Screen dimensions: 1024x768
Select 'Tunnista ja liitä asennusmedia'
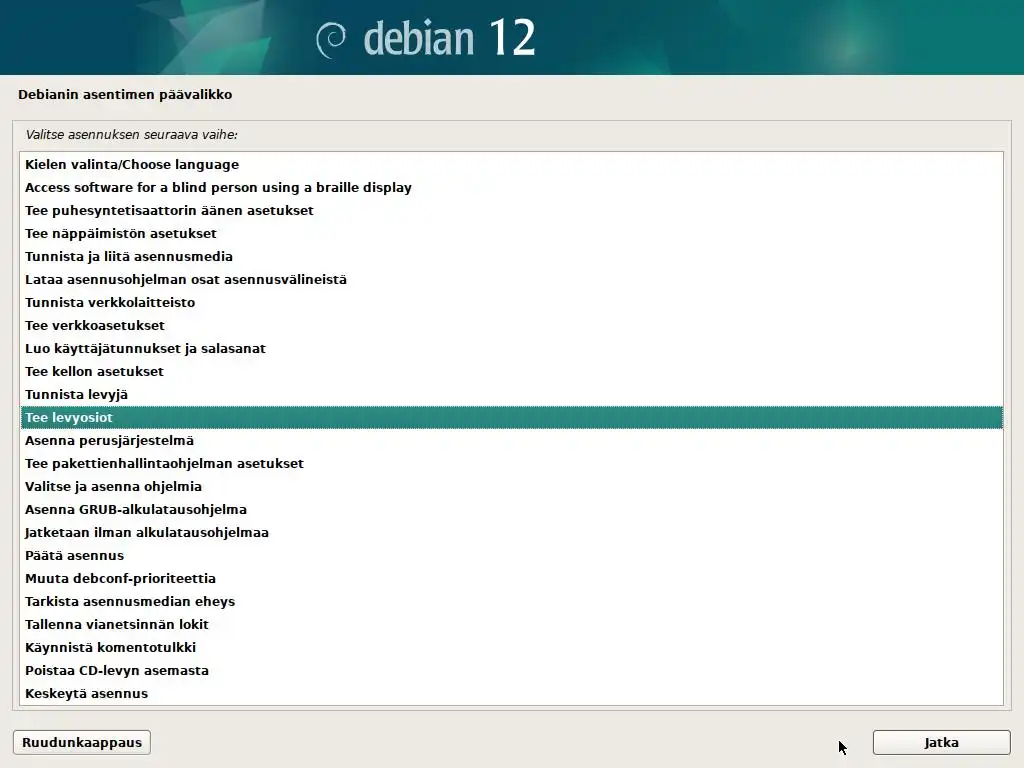512,257
